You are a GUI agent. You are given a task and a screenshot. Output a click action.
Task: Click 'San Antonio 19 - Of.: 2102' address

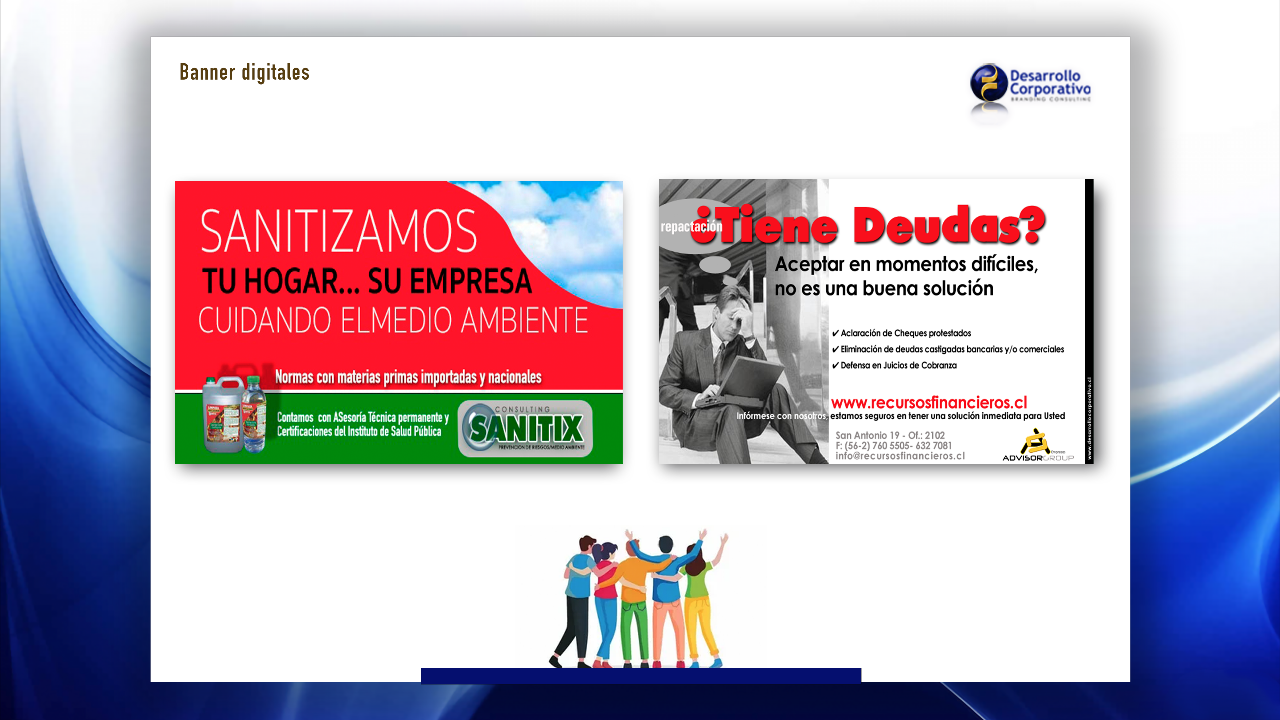[x=890, y=436]
